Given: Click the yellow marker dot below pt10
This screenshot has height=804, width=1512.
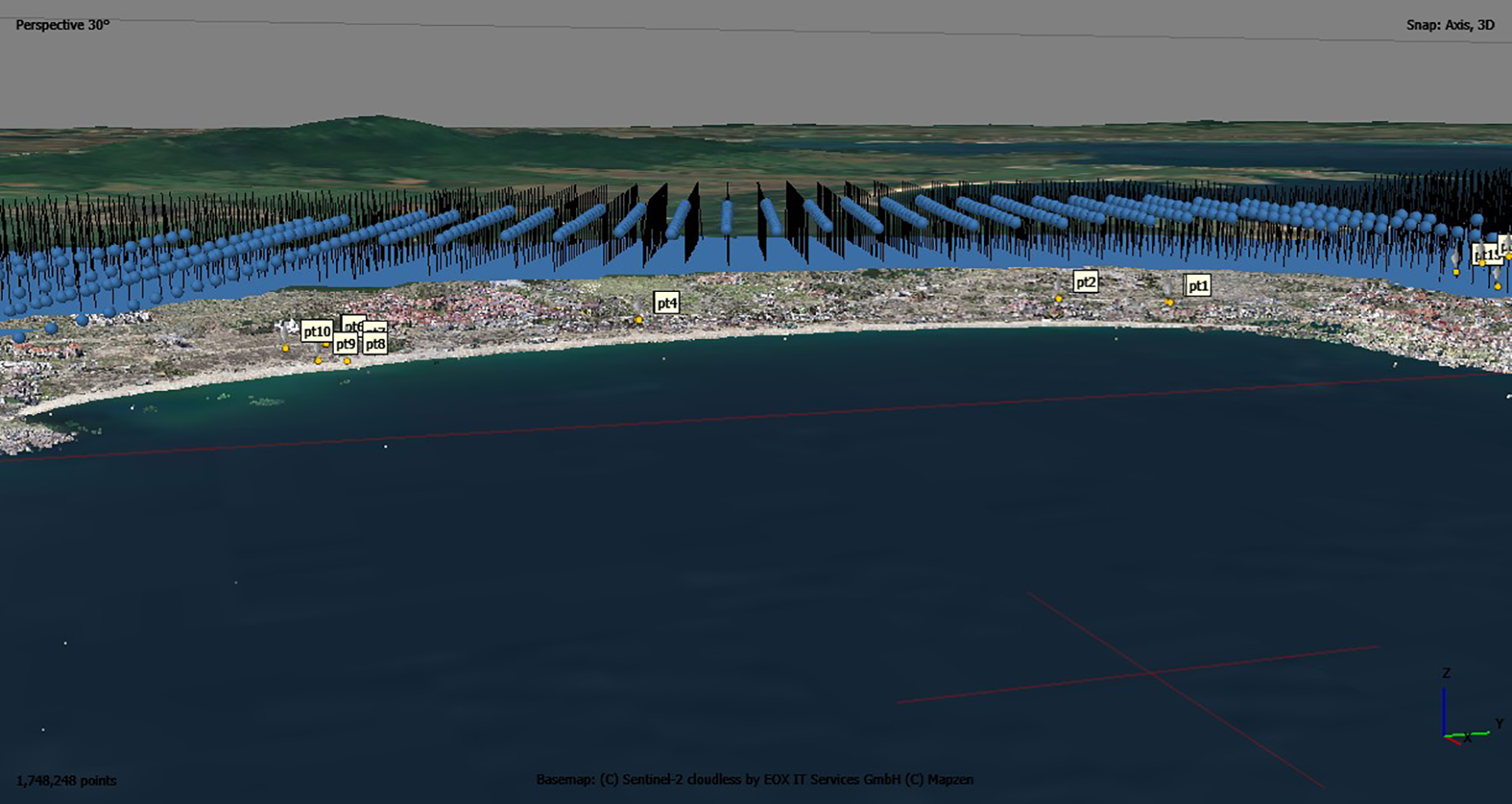Looking at the screenshot, I should [286, 348].
